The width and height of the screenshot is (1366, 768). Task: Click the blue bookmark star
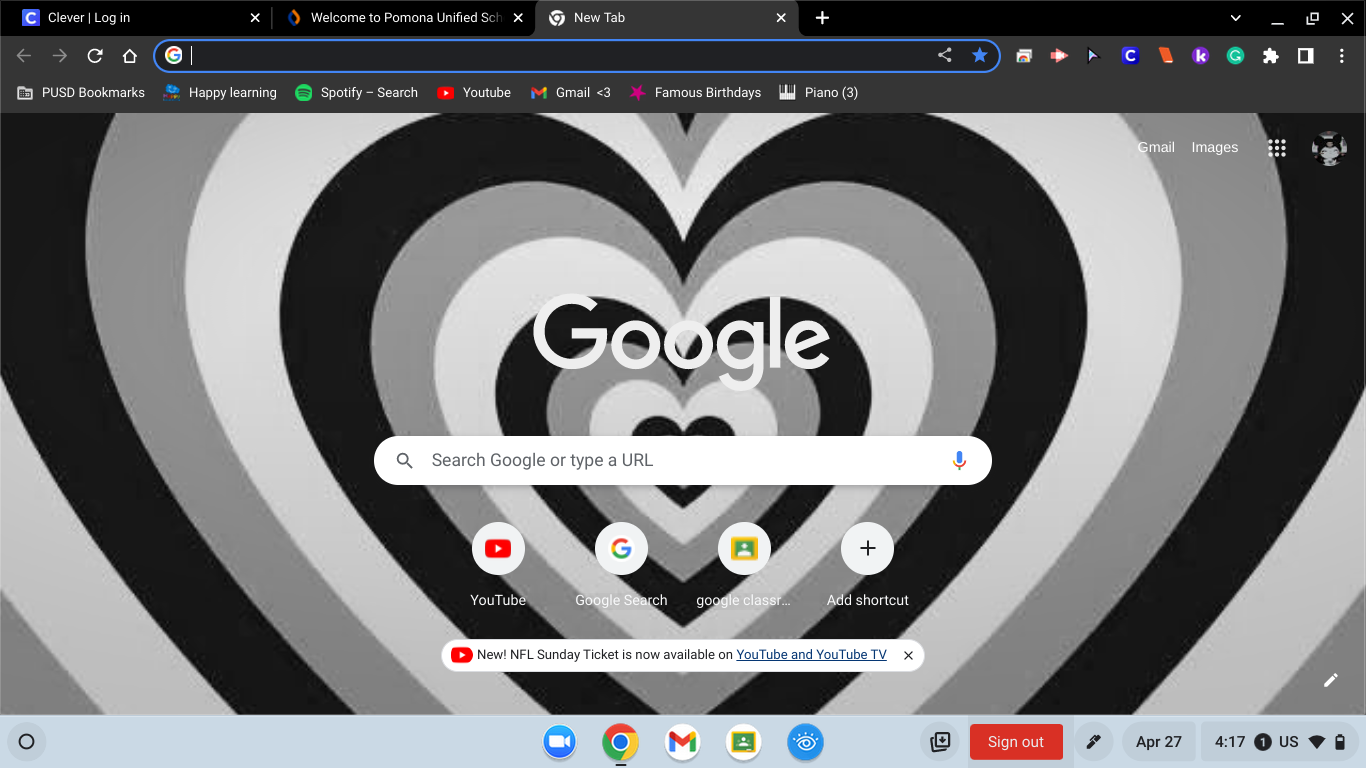point(980,55)
